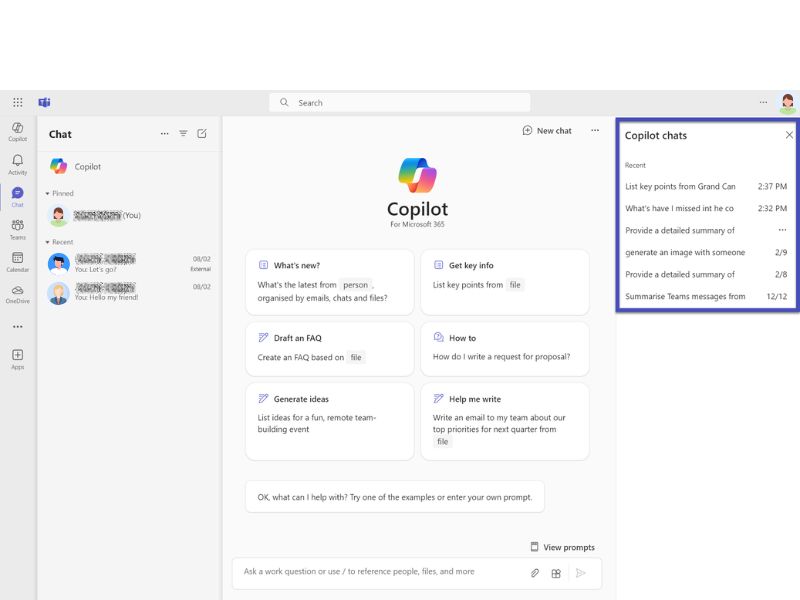Click View prompts link
Screen dimensions: 800x600
(x=562, y=547)
